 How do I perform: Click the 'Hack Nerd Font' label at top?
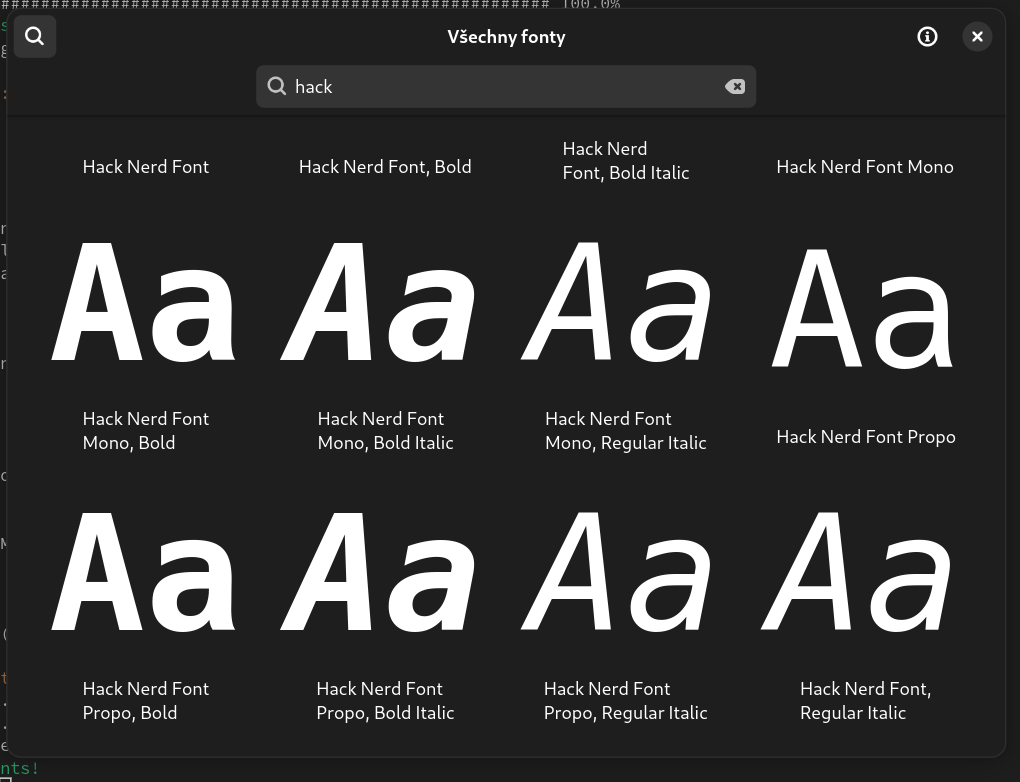click(x=146, y=167)
